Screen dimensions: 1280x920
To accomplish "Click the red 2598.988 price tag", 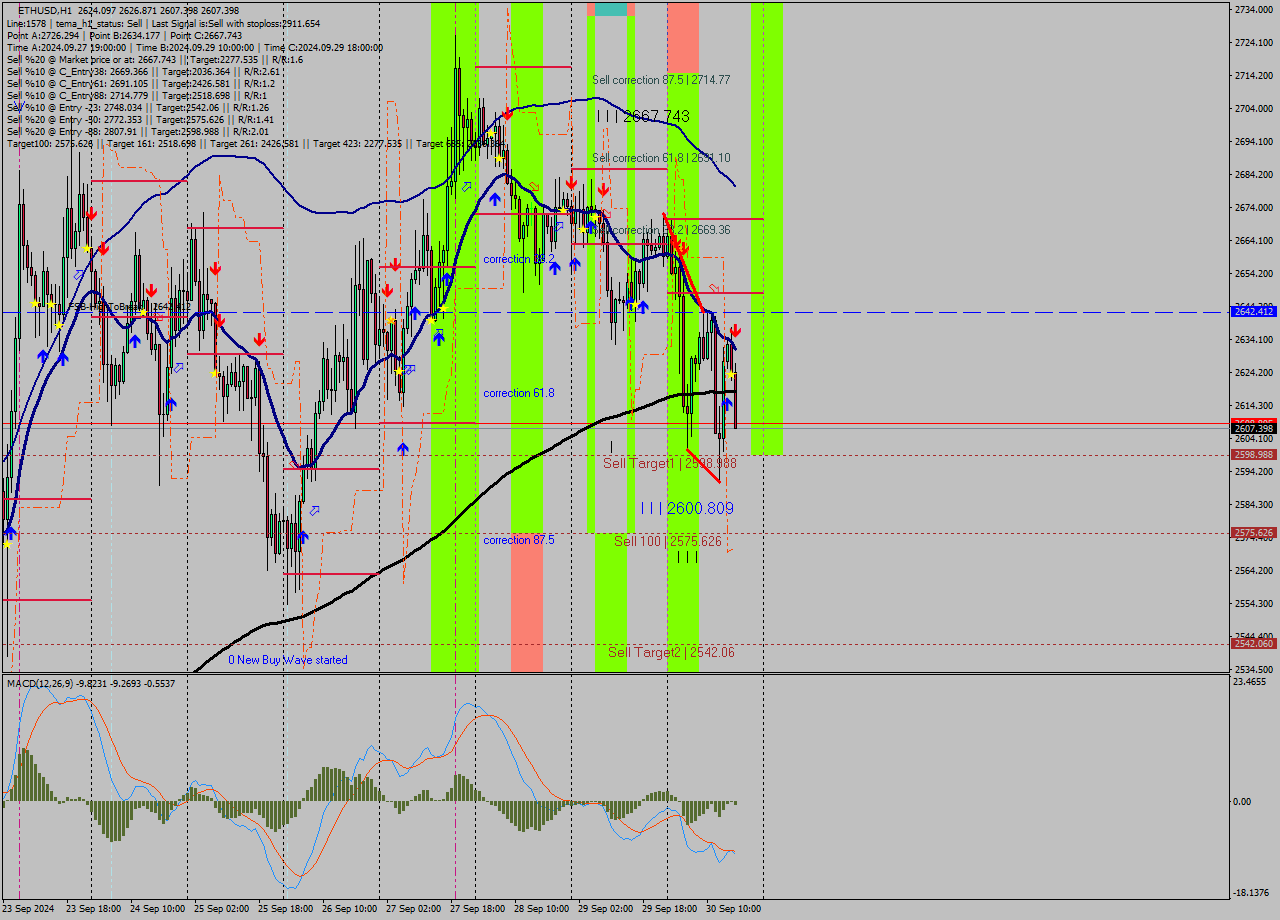I will 1253,454.
